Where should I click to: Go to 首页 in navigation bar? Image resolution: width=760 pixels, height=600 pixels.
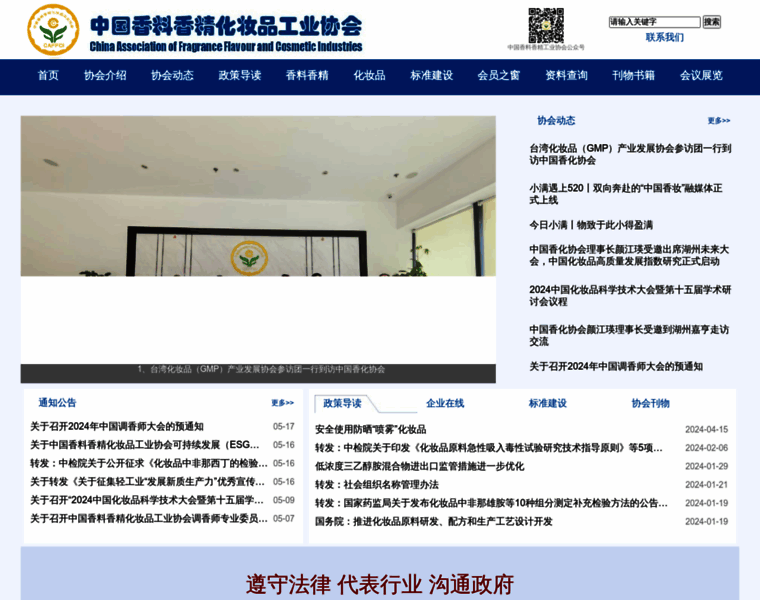tap(48, 75)
